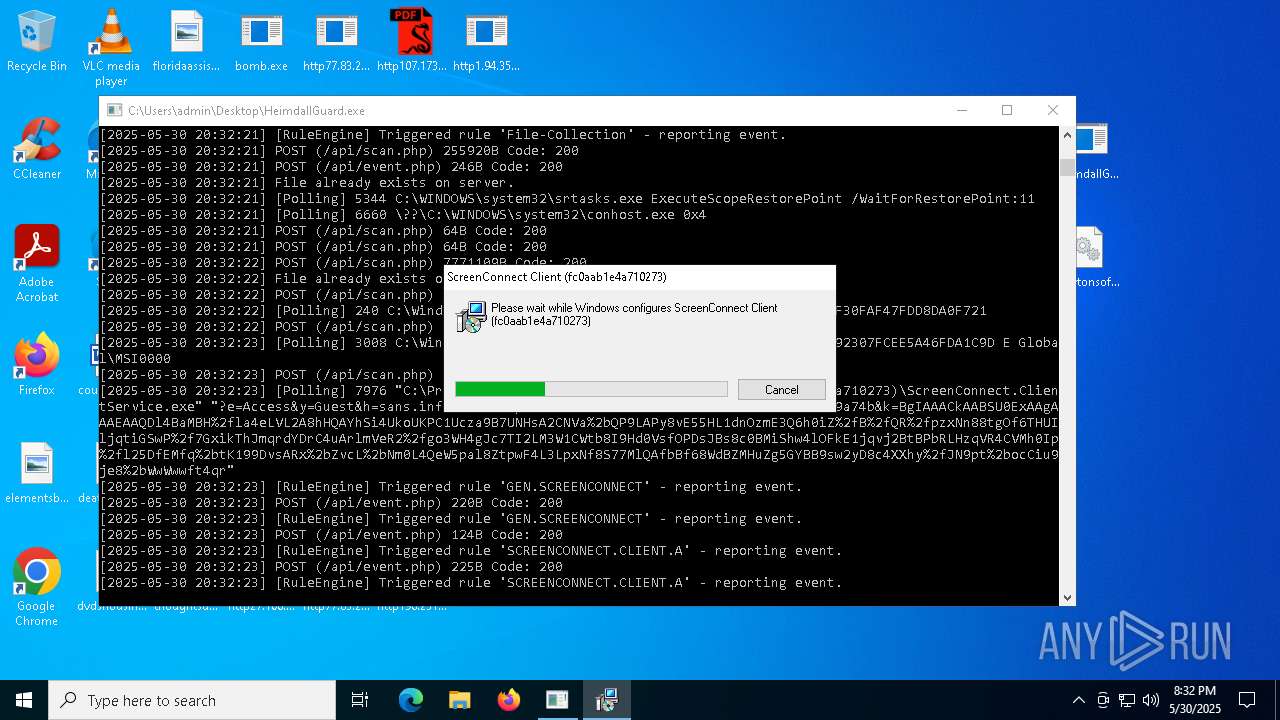Open the http107.173... PDF file
The width and height of the screenshot is (1280, 720).
tap(411, 41)
